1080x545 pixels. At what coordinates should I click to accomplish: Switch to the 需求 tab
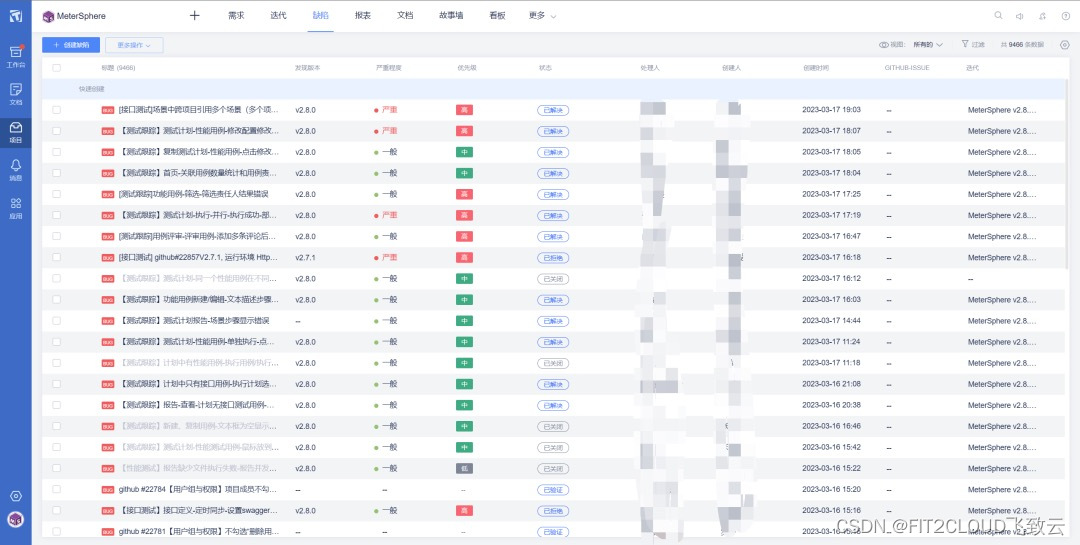point(236,16)
